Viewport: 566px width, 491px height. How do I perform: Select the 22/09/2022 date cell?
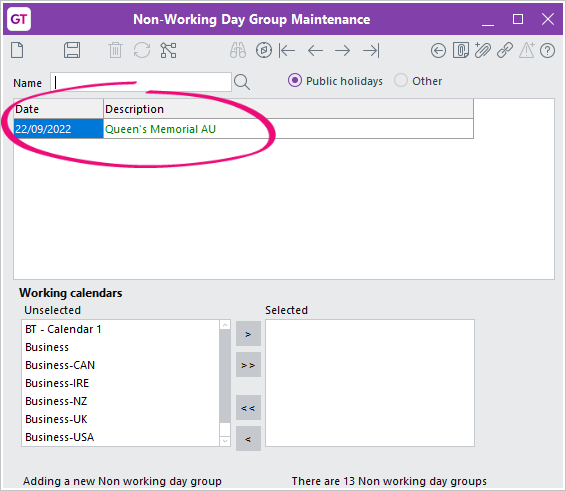(58, 129)
